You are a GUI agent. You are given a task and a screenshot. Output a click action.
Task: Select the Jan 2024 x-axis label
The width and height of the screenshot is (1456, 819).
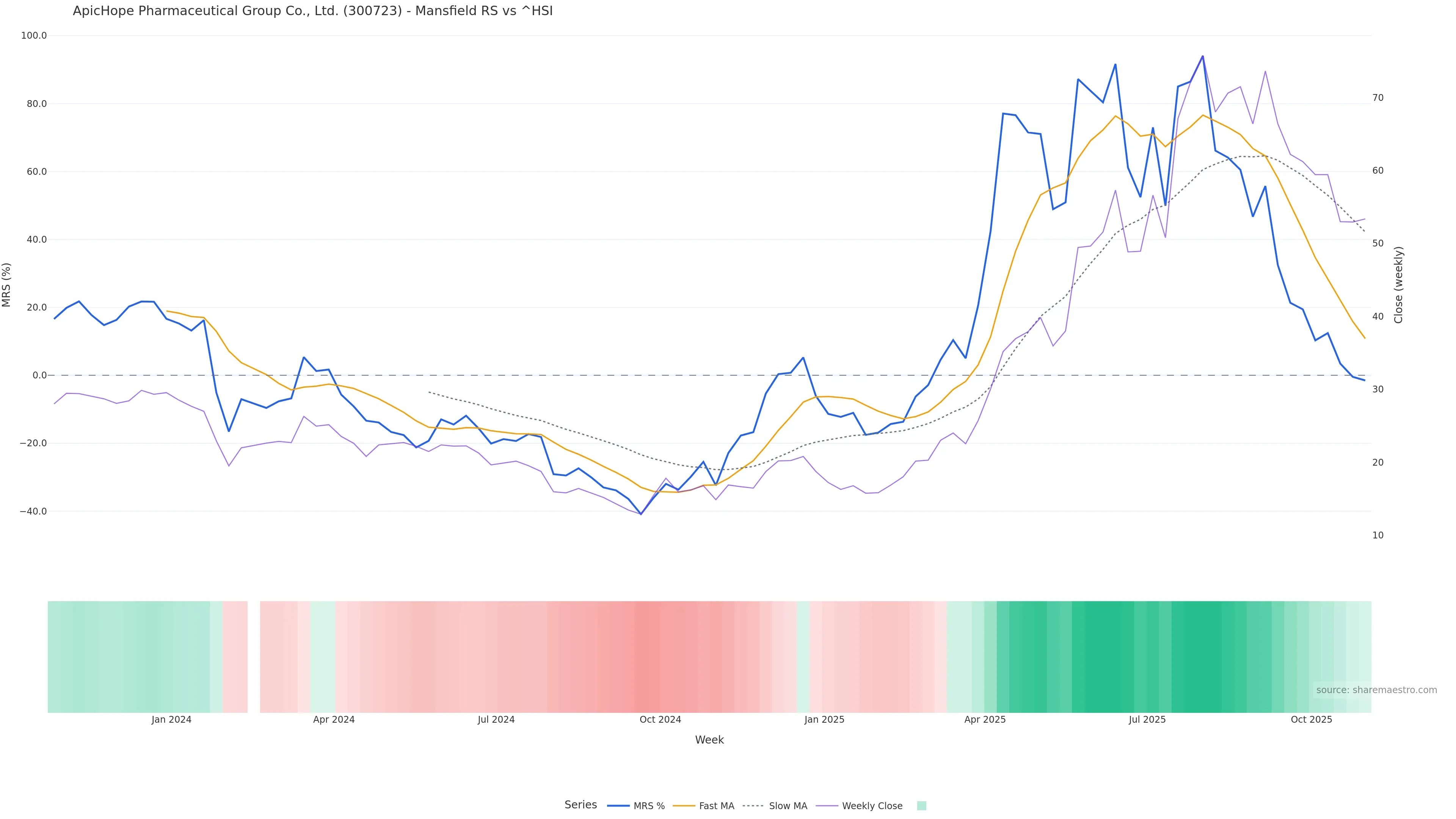point(171,720)
